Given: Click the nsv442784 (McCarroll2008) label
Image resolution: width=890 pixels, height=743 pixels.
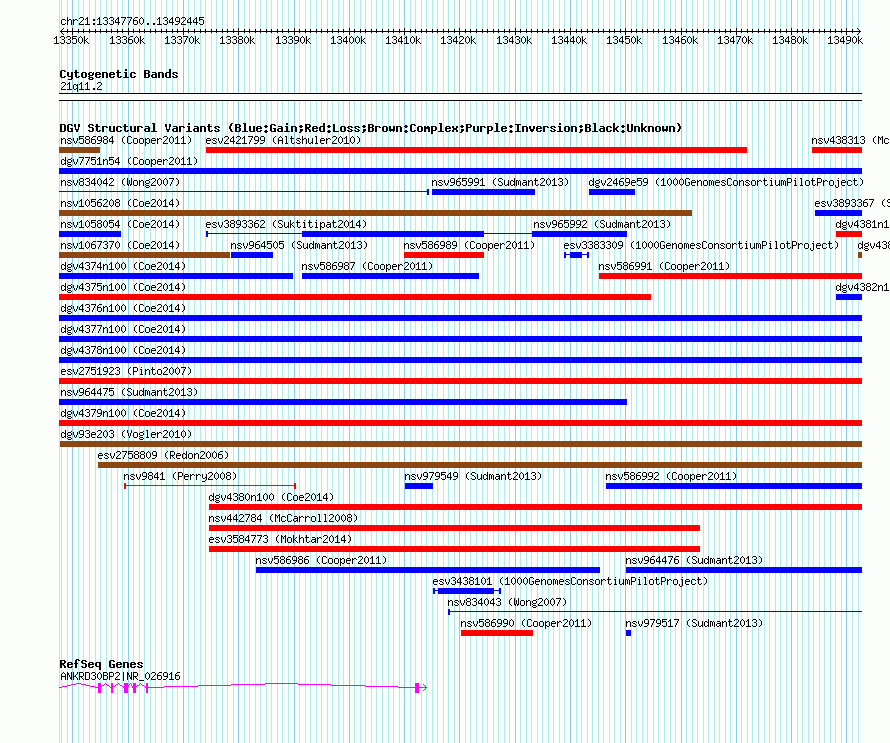Looking at the screenshot, I should pos(283,518).
